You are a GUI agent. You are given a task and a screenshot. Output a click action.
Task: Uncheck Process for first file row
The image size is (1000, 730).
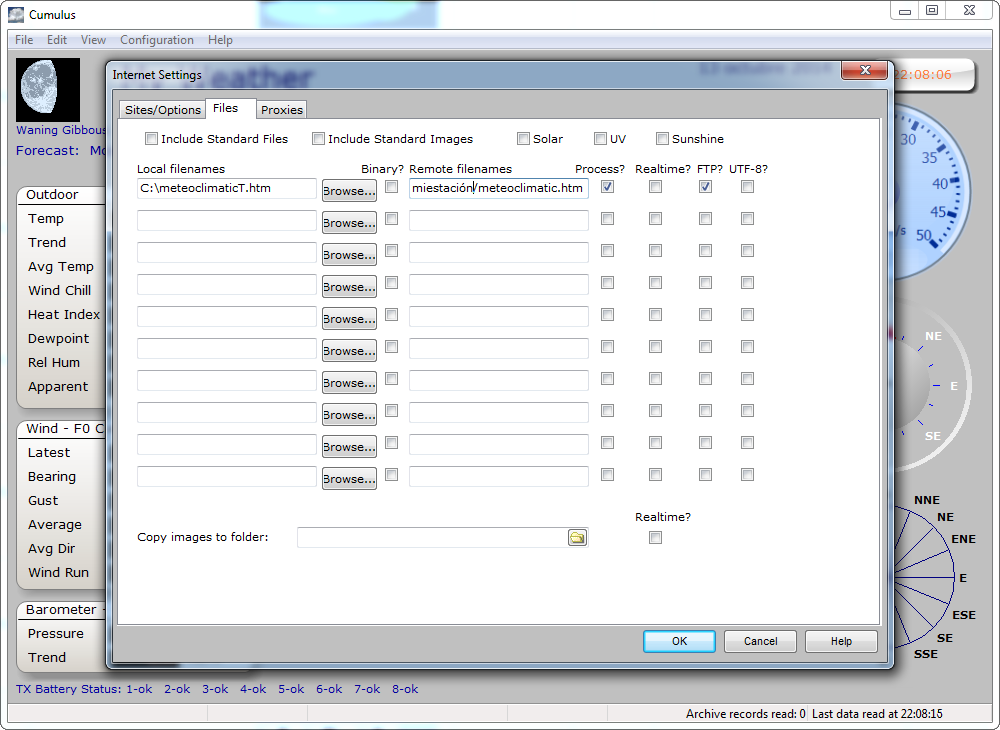tap(608, 187)
